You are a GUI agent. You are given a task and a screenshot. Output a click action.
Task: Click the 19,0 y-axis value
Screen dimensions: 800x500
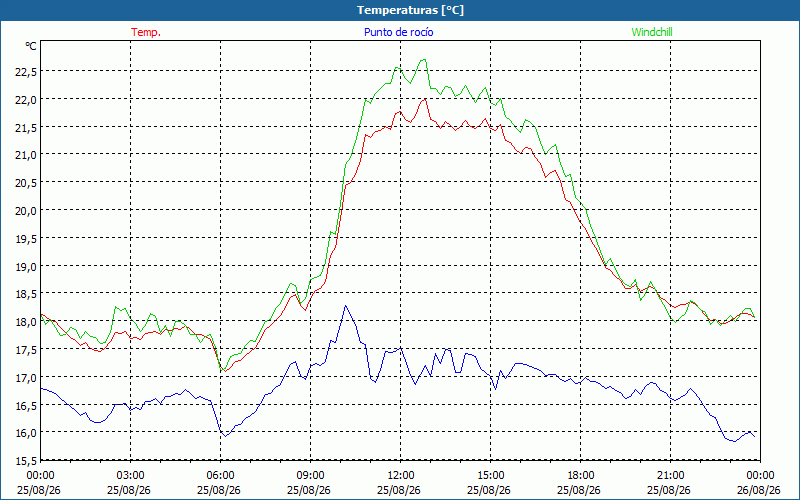coord(26,267)
